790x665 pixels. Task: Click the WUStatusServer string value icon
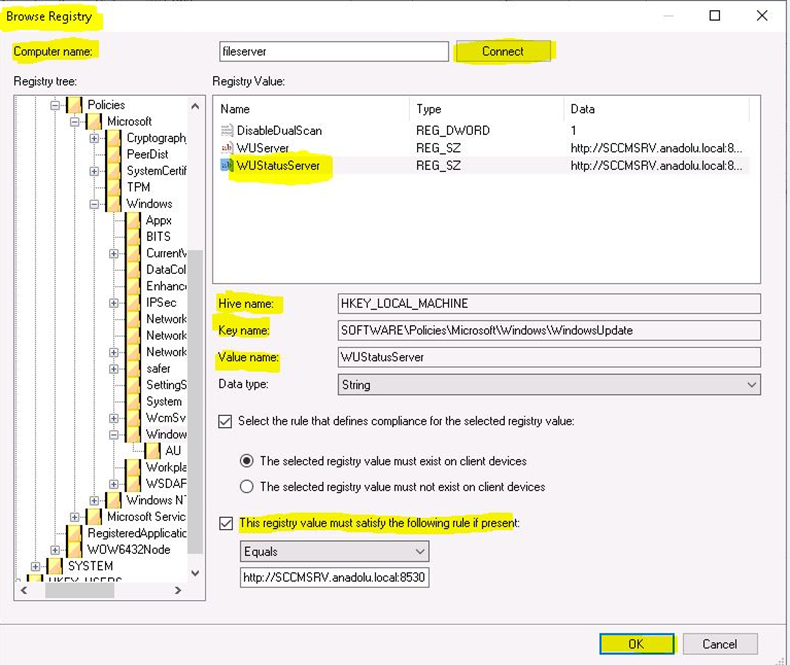pos(226,165)
